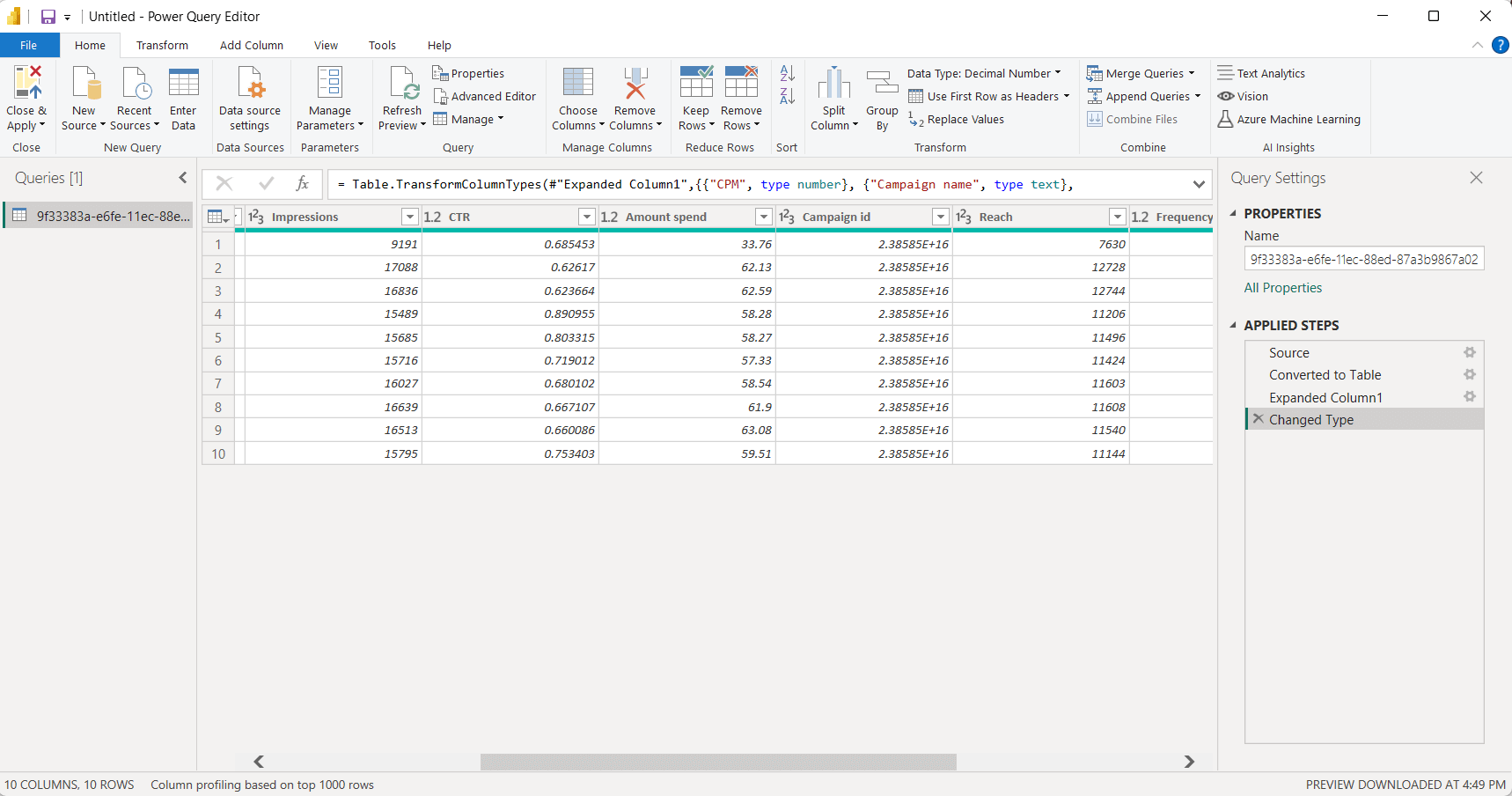Open the New Source icon
Screen dimensions: 1512x796
[x=85, y=82]
